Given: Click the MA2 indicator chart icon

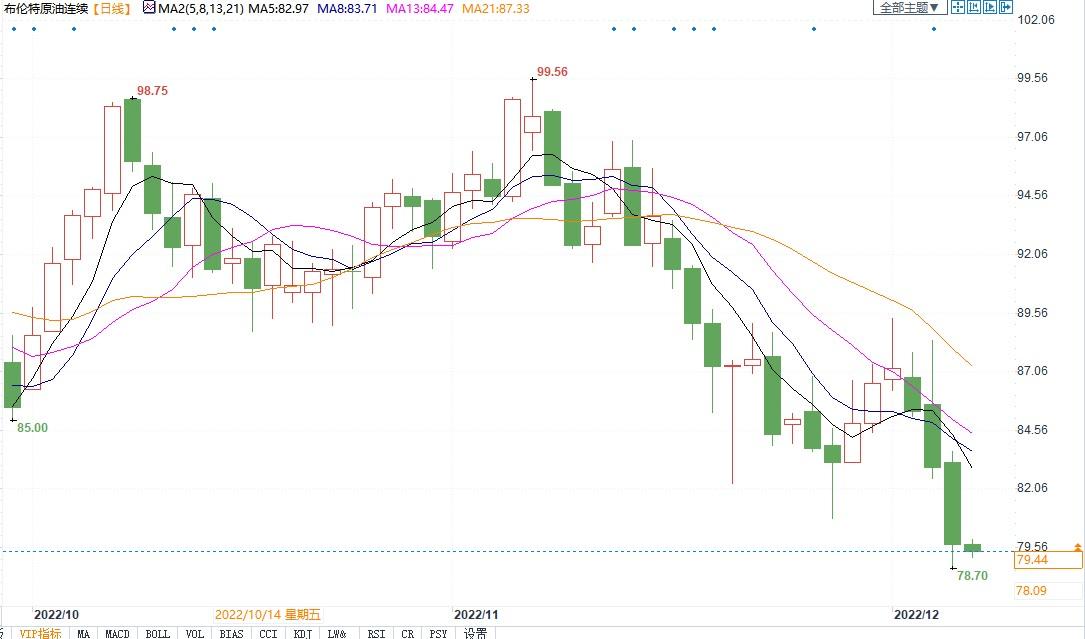Looking at the screenshot, I should point(149,8).
